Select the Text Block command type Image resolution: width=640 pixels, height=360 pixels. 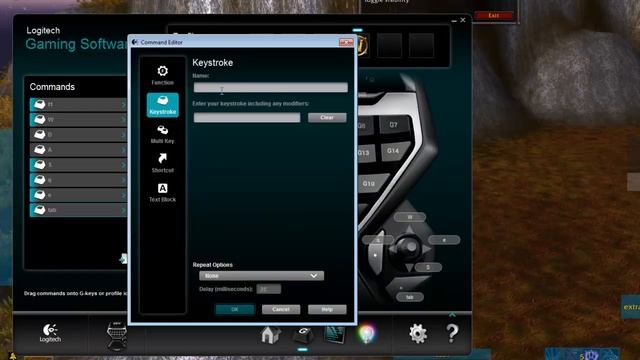[x=162, y=193]
